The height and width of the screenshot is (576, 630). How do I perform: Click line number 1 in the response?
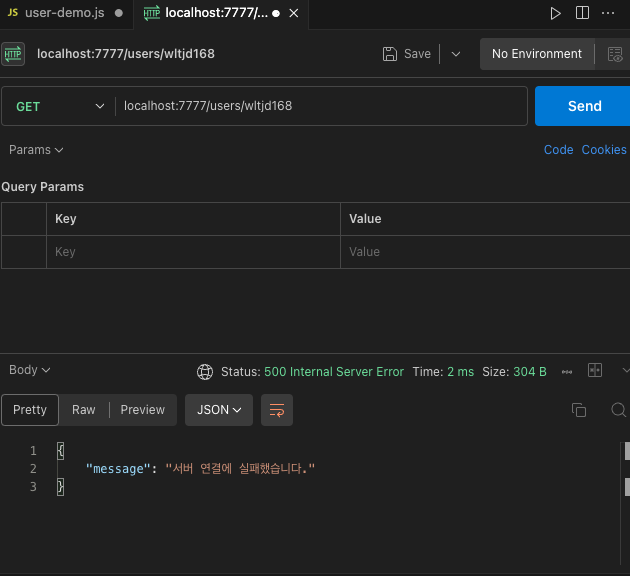(33, 451)
